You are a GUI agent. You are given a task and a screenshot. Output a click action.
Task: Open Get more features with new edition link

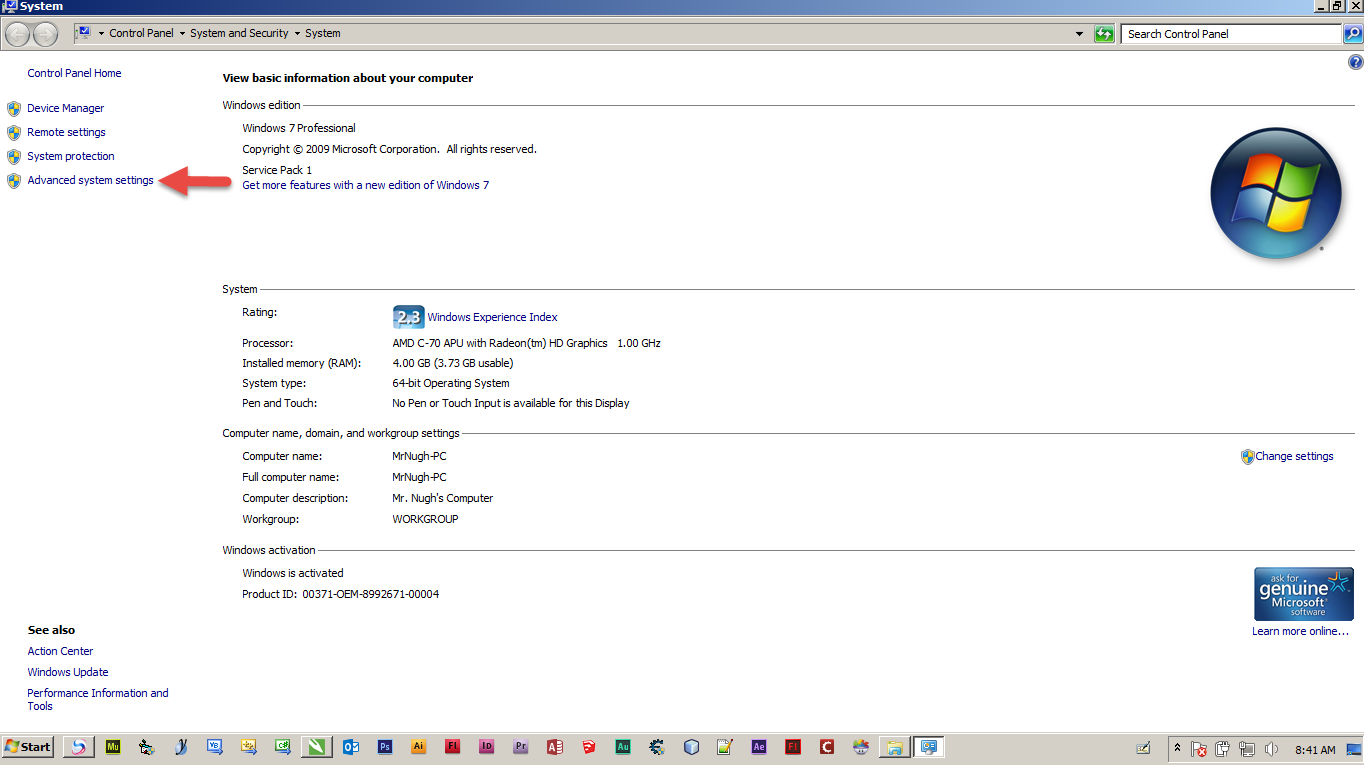tap(365, 185)
